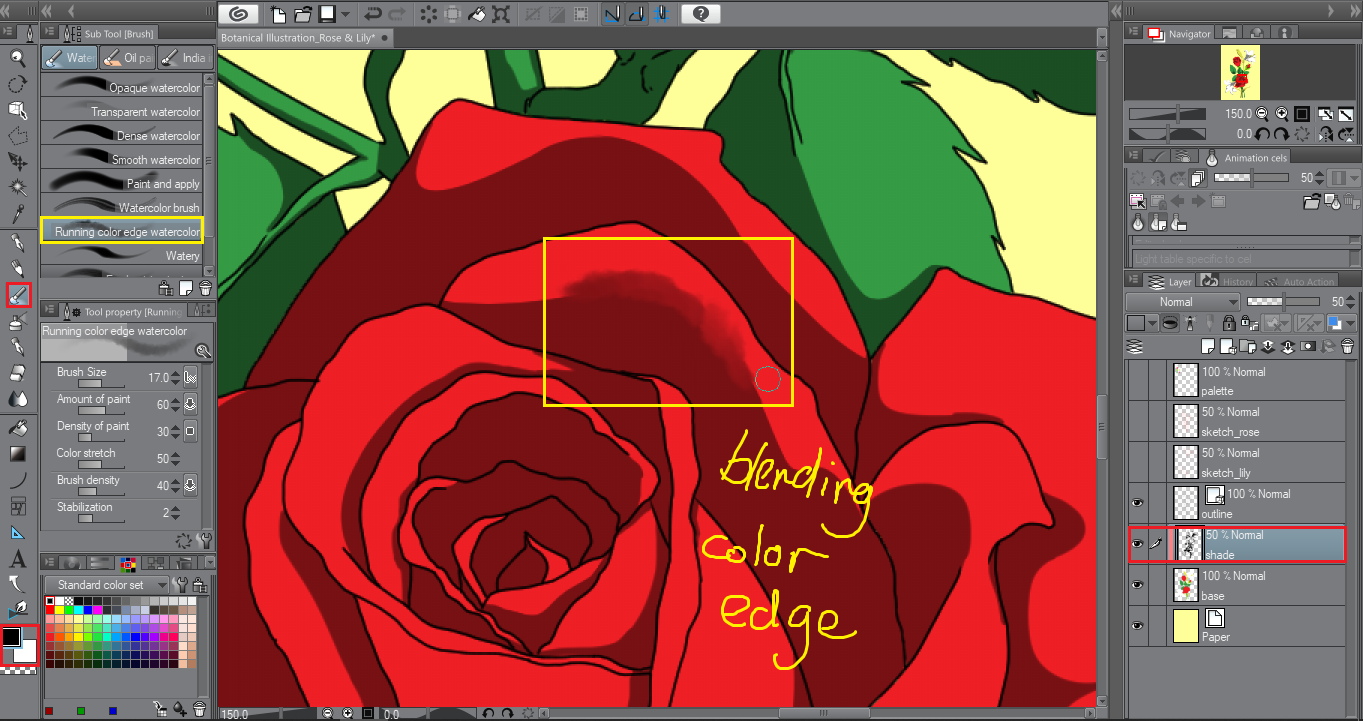This screenshot has width=1363, height=721.
Task: Open the color palette panel menu arrow
Action: [x=210, y=562]
